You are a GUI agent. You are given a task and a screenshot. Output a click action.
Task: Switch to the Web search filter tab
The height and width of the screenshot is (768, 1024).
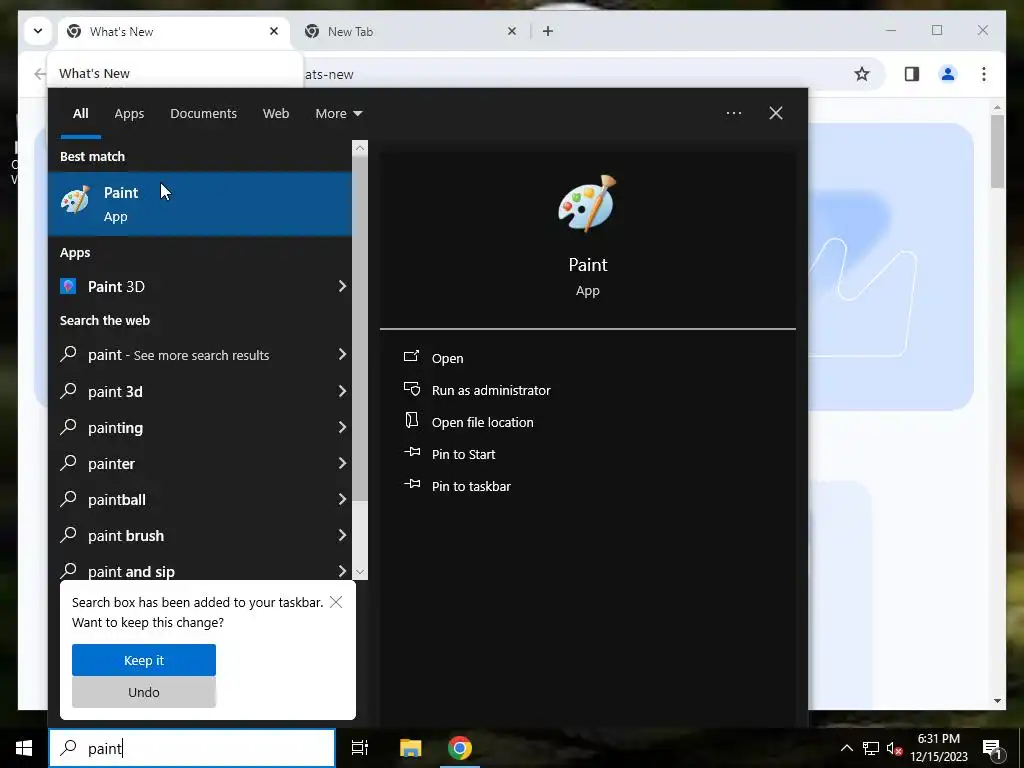276,113
